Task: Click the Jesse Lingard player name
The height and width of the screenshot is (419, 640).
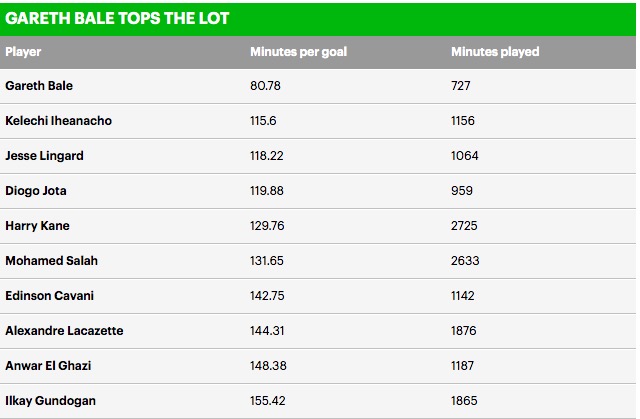Action: point(44,156)
